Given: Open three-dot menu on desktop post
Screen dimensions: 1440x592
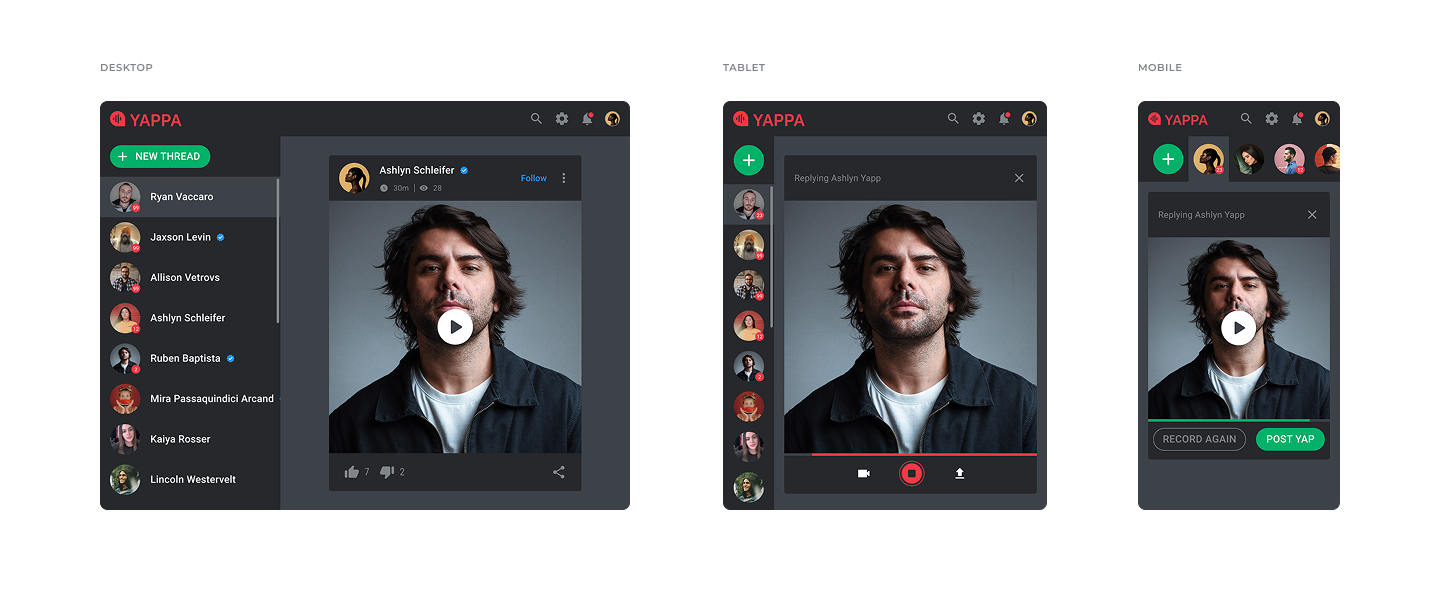Looking at the screenshot, I should click(x=563, y=178).
